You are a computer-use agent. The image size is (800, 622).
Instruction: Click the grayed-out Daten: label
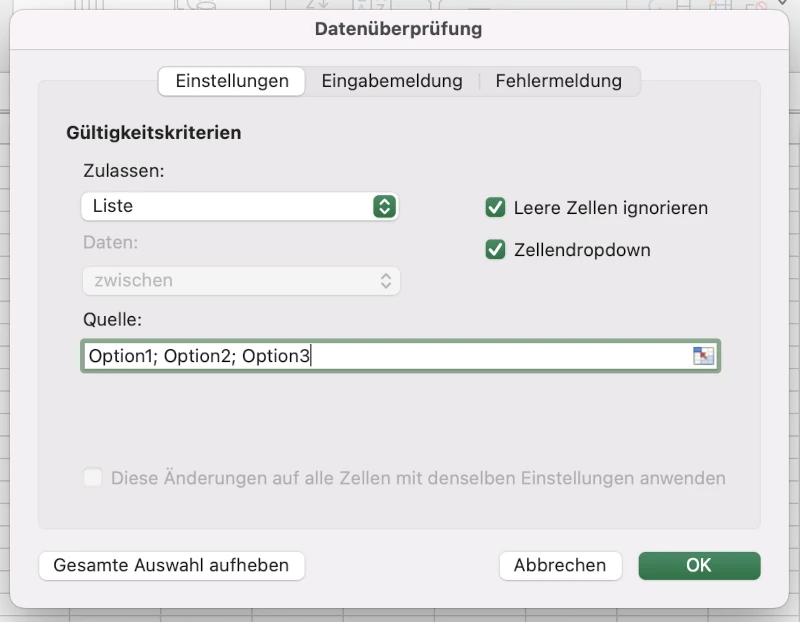(x=110, y=242)
